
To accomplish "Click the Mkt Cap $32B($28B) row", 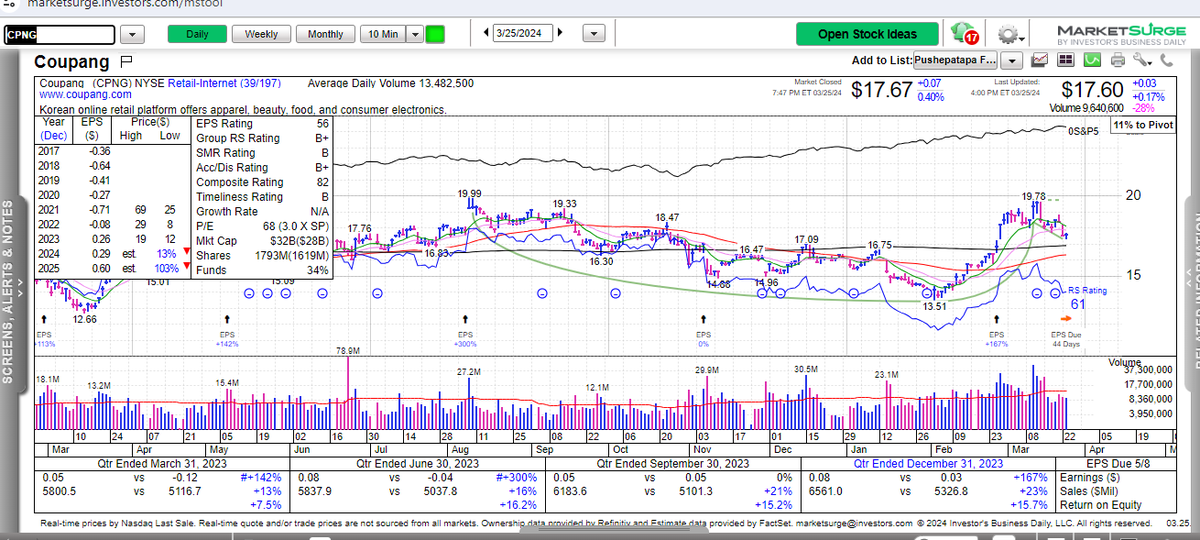I will (x=262, y=241).
